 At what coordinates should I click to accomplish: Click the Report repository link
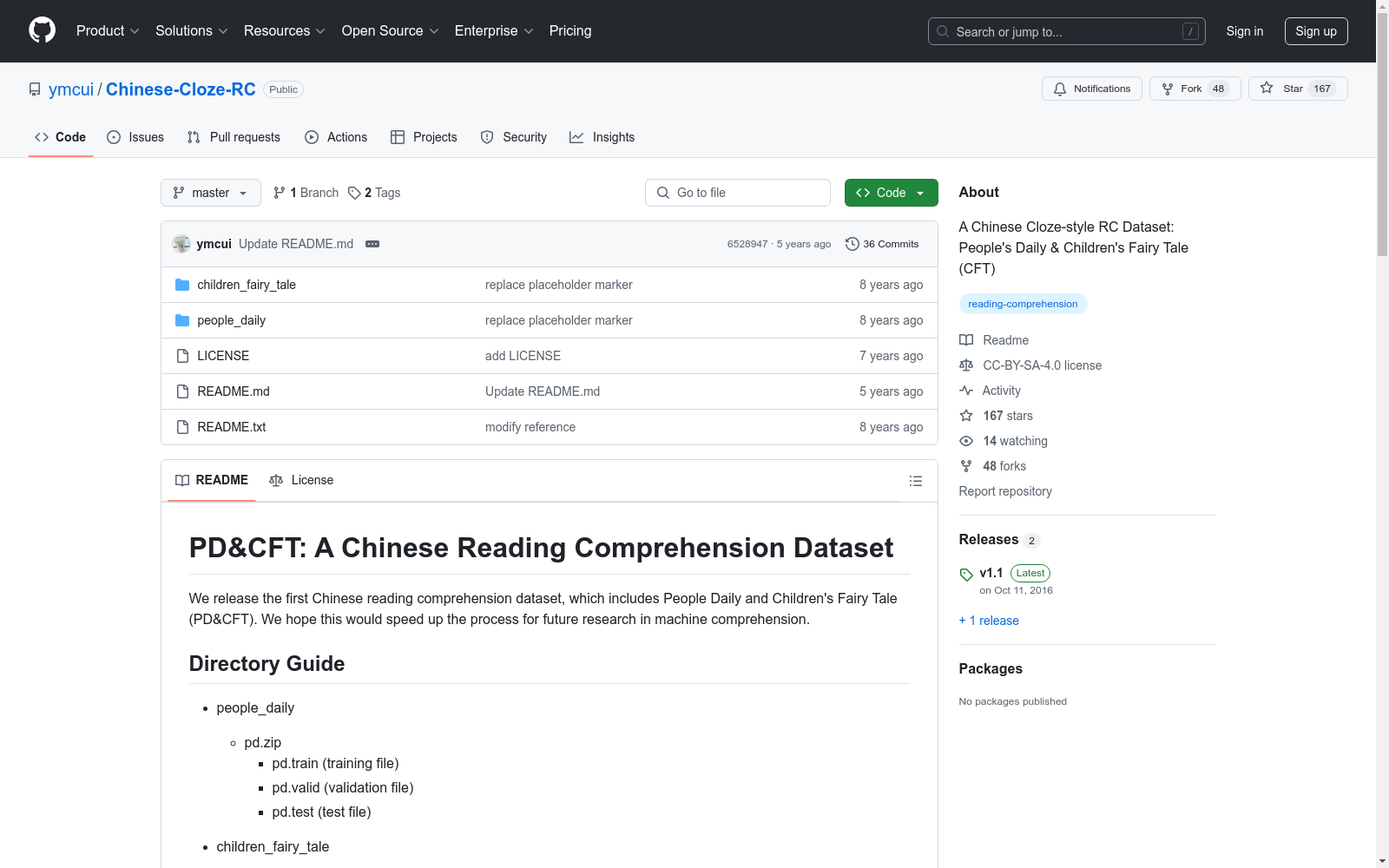click(1005, 491)
